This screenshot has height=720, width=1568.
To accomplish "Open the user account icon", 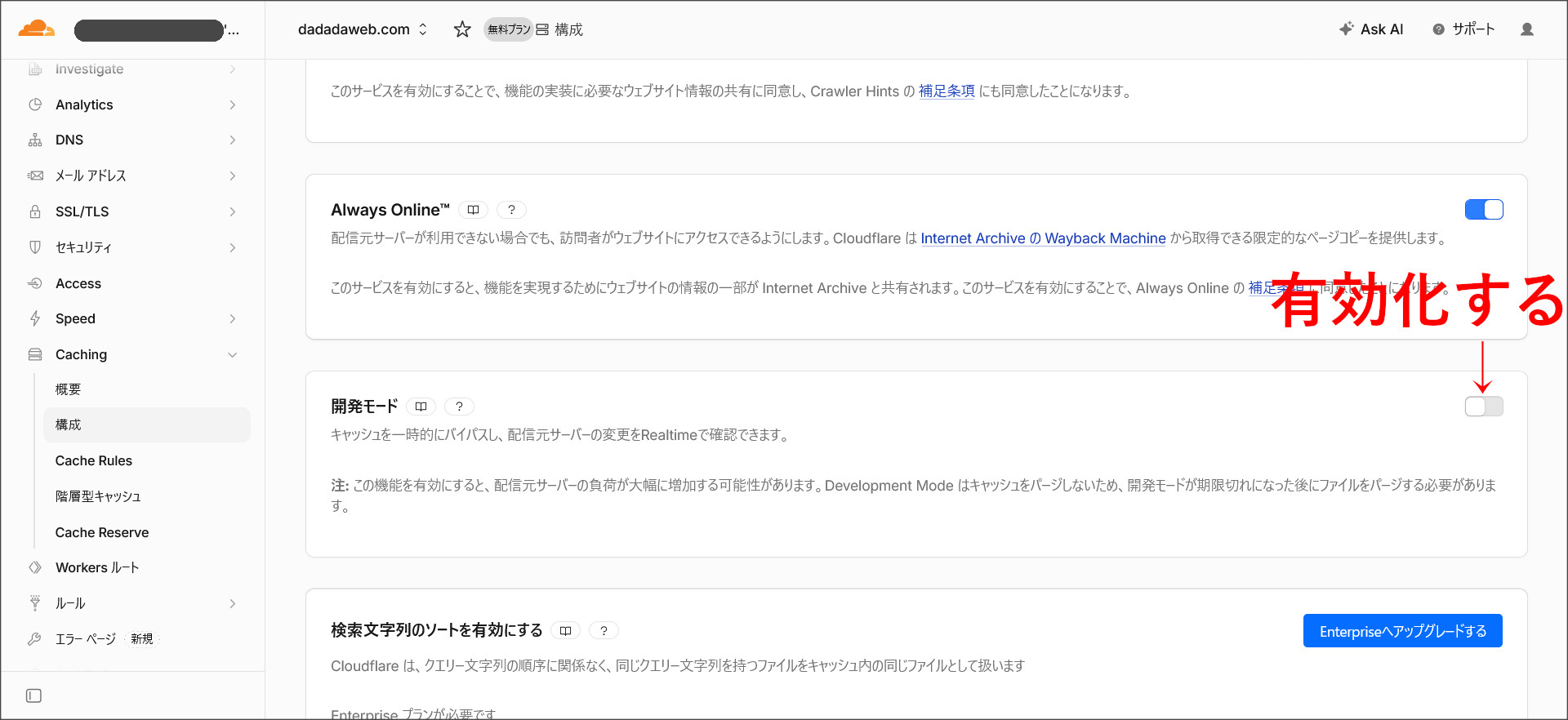I will point(1526,29).
